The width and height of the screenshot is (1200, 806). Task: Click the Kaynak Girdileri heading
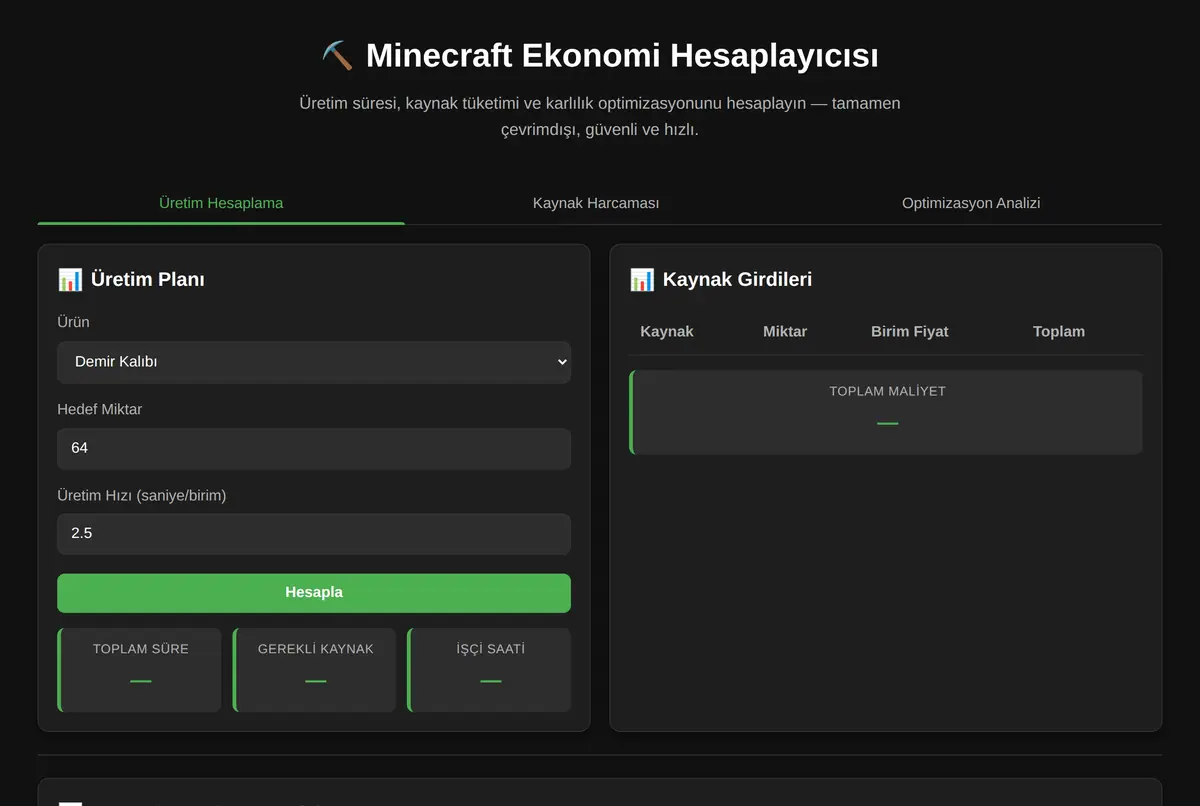click(x=737, y=280)
